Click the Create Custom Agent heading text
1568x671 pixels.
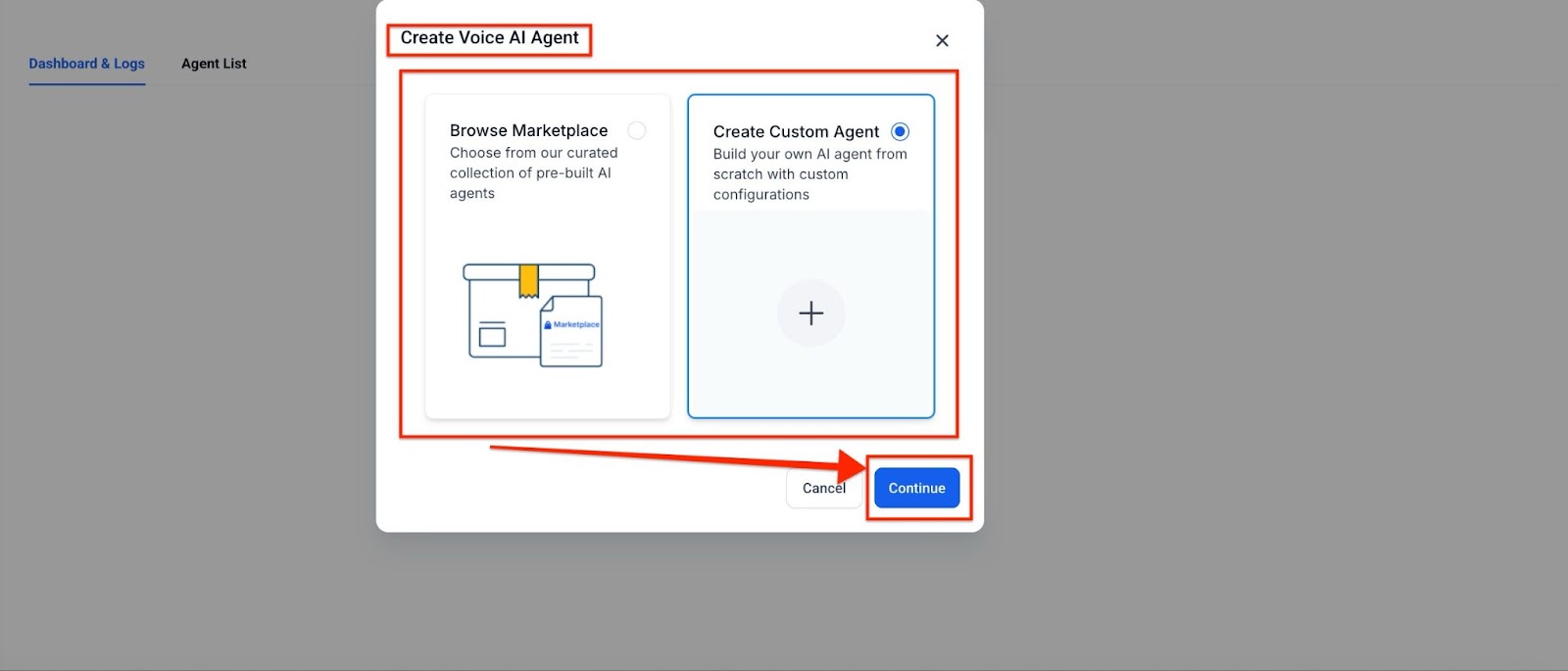796,131
